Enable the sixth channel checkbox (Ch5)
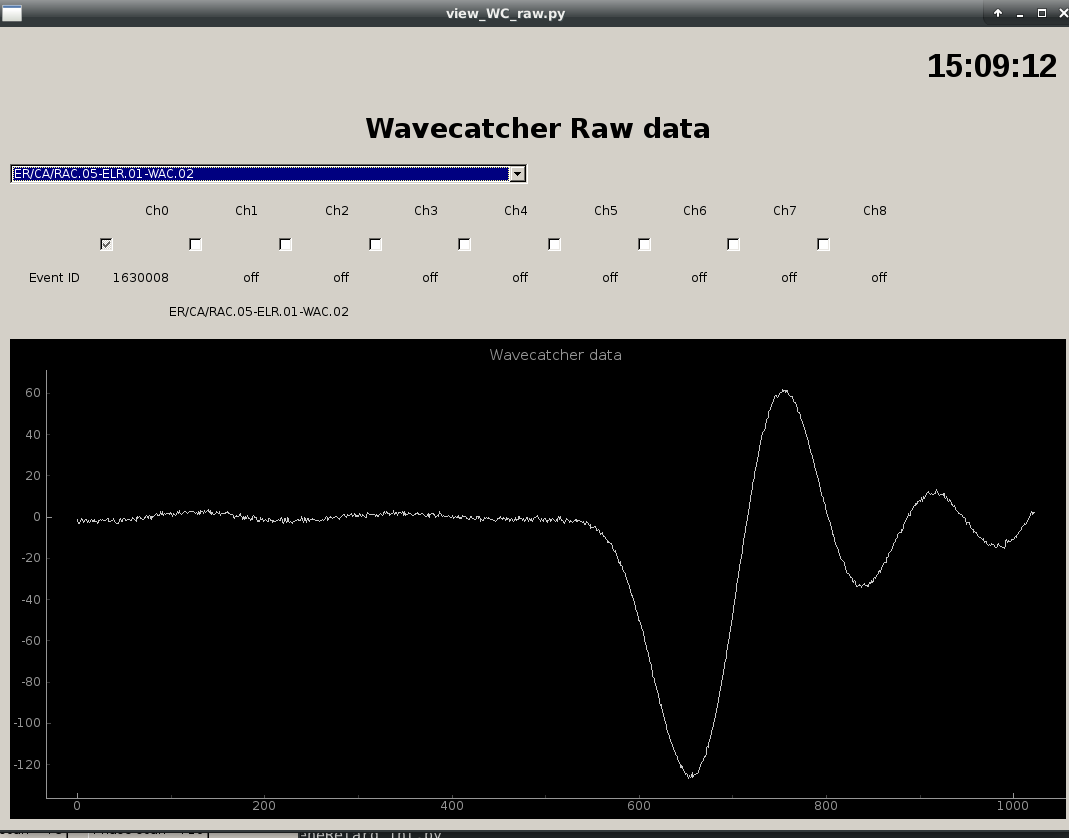This screenshot has height=838, width=1069. pyautogui.click(x=554, y=244)
